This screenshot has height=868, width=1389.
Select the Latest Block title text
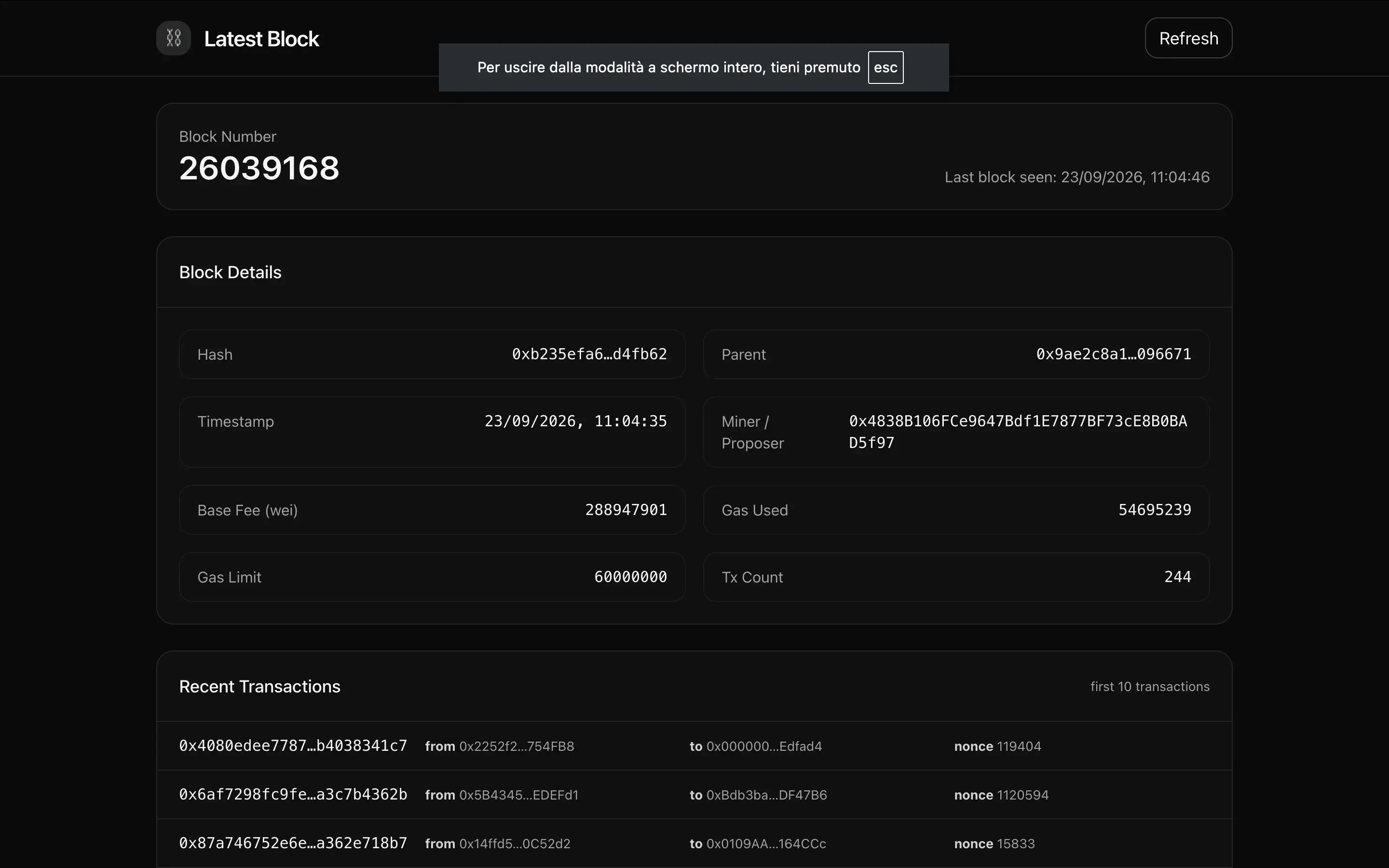261,39
